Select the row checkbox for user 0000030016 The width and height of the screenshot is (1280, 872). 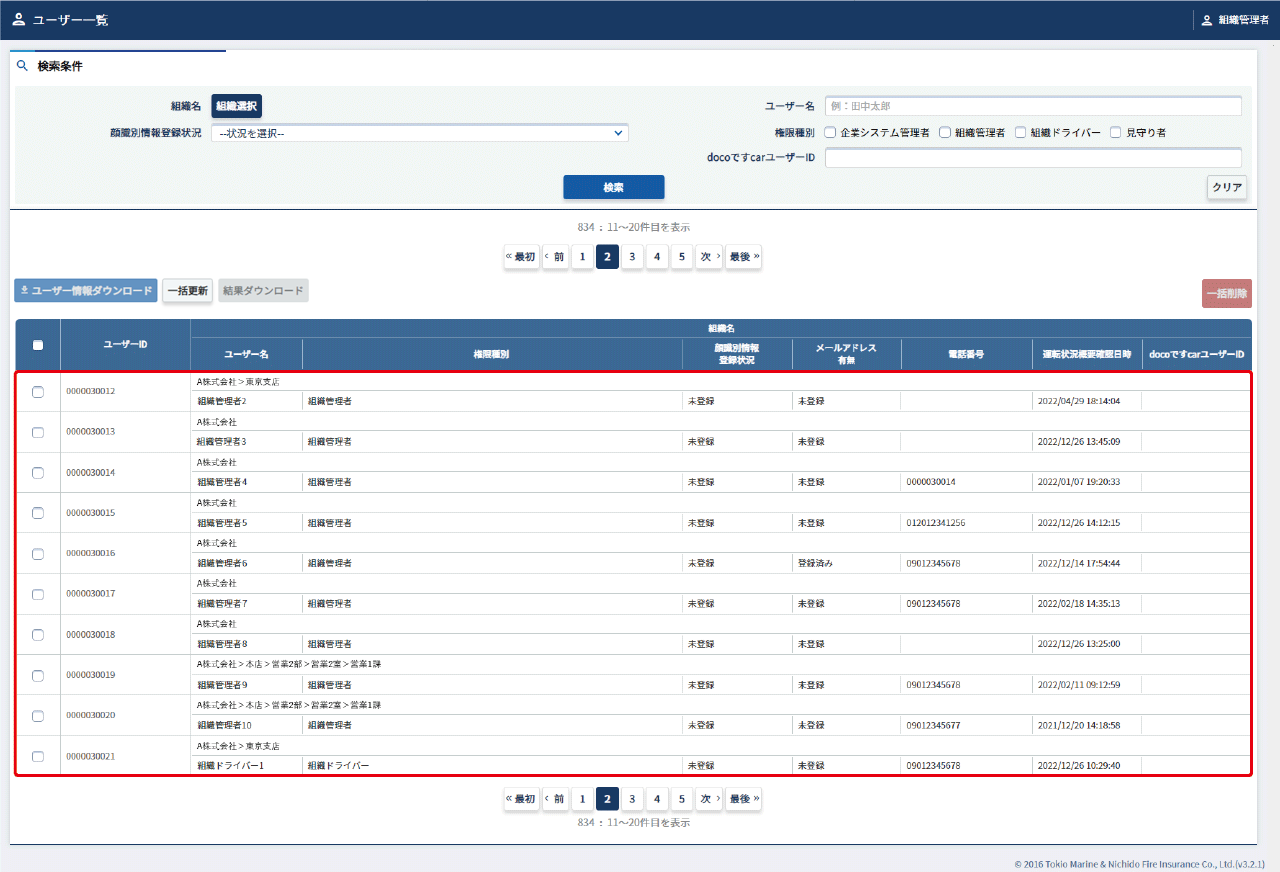pos(38,554)
